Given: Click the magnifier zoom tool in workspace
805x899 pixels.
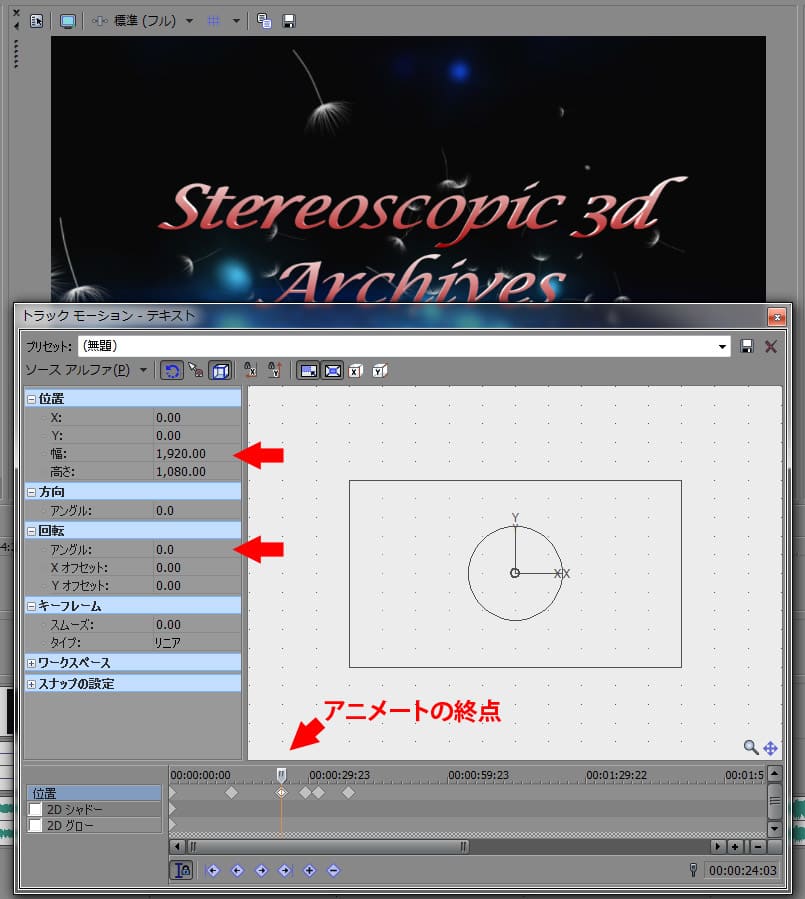Looking at the screenshot, I should (750, 747).
